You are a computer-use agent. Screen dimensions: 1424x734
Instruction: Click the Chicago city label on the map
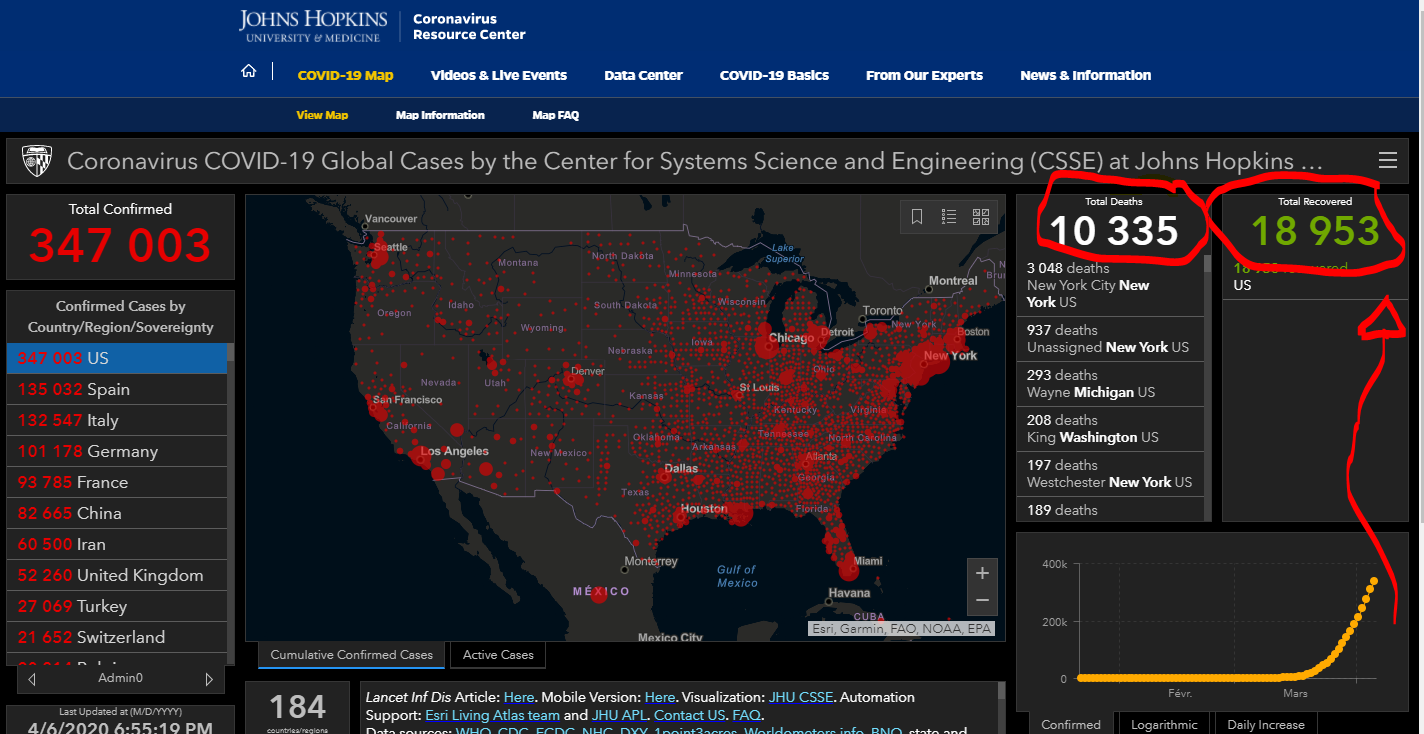pyautogui.click(x=791, y=338)
